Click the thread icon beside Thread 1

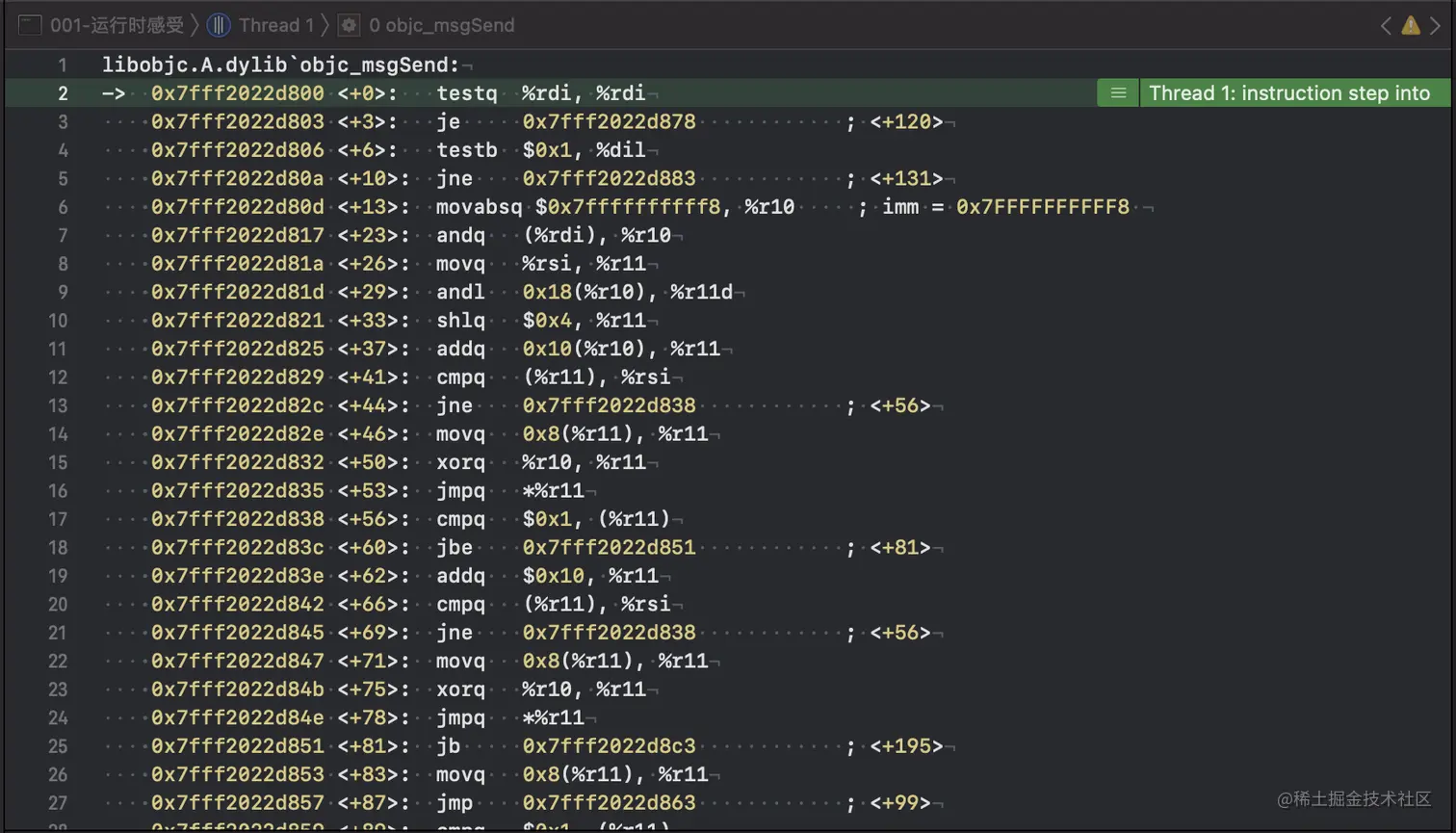[x=219, y=25]
